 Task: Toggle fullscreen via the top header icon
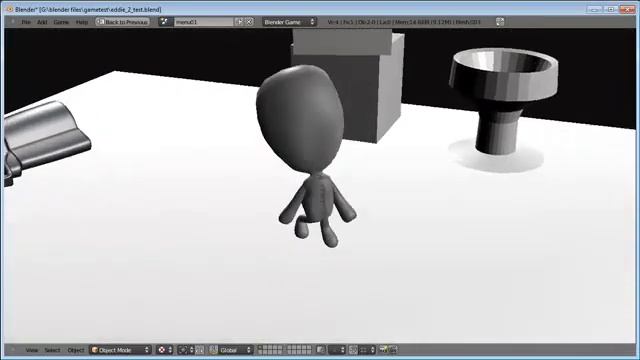click(x=500, y=22)
